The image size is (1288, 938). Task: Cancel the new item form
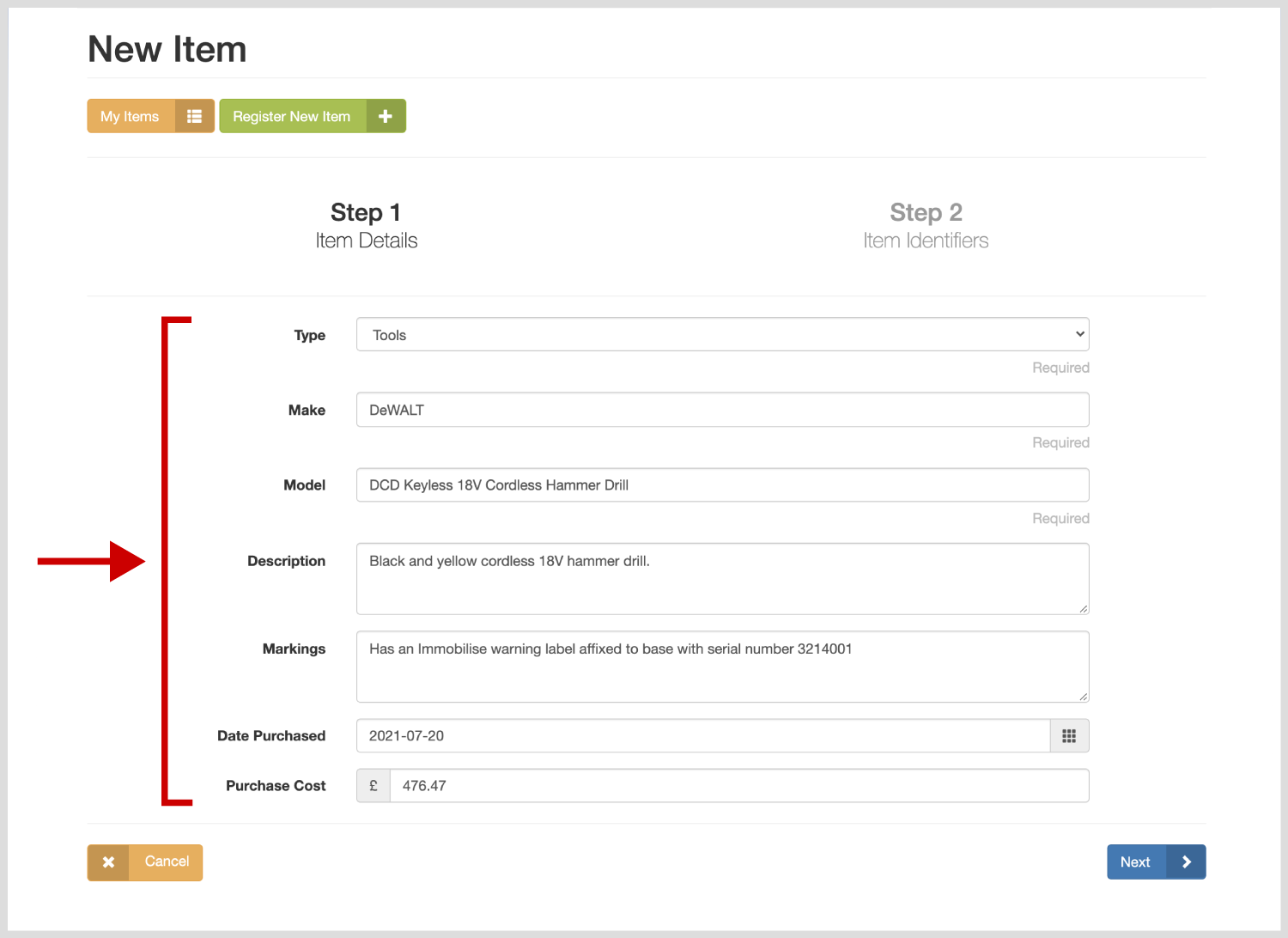pos(166,862)
